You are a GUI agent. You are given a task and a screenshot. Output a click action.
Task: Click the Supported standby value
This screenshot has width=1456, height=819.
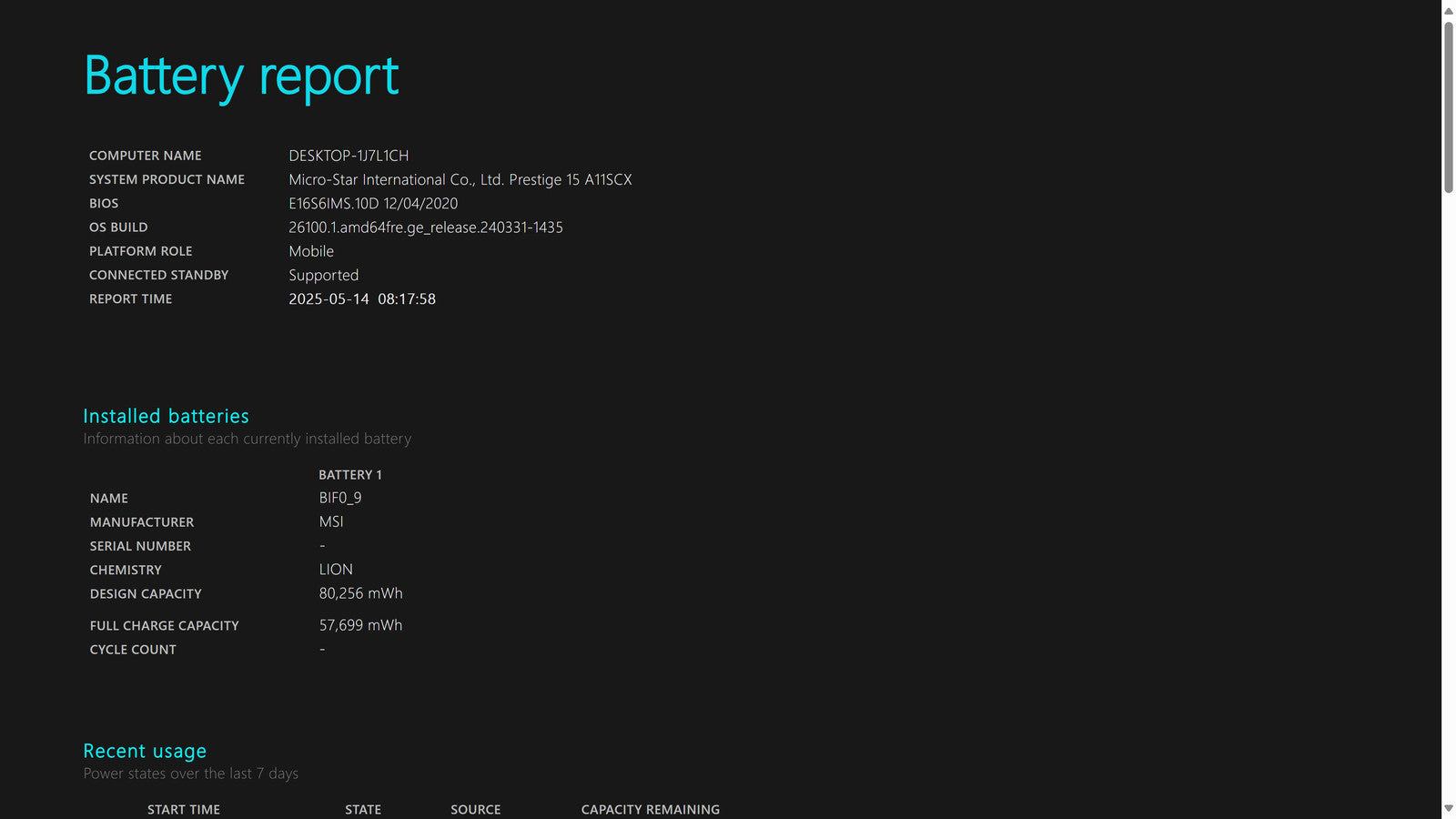(324, 276)
